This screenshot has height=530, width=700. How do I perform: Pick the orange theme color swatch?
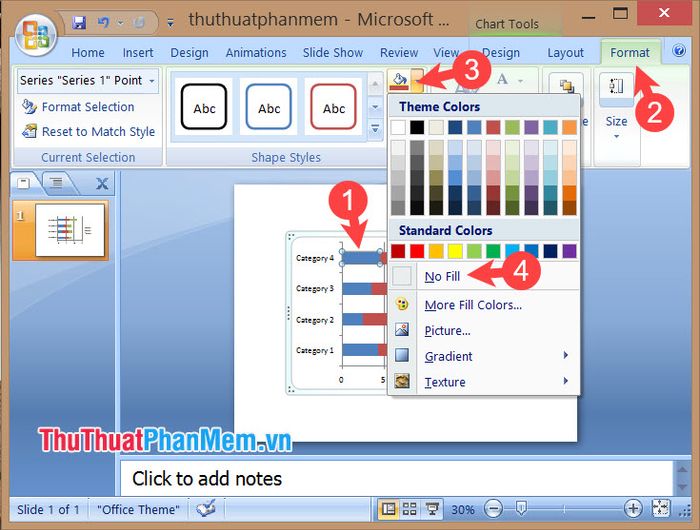(569, 127)
